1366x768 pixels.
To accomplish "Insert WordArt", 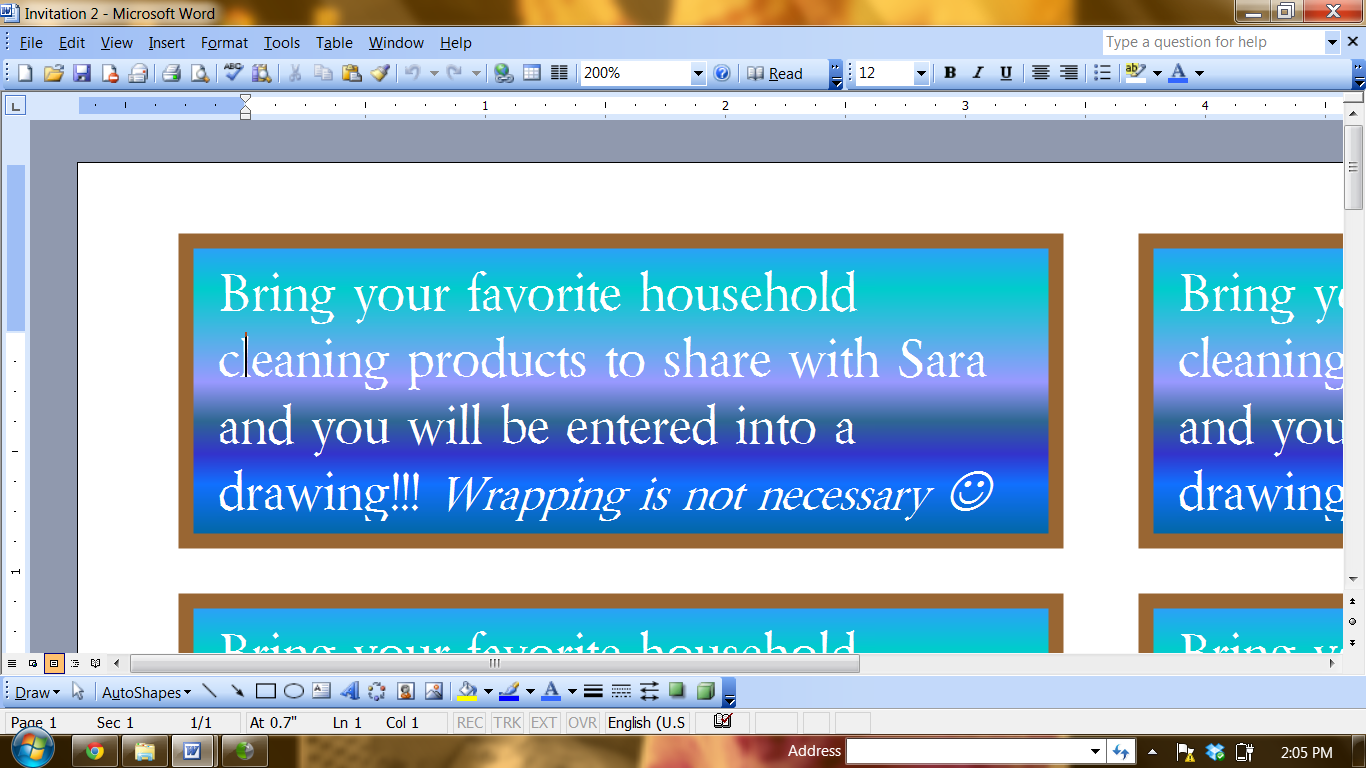I will 349,691.
